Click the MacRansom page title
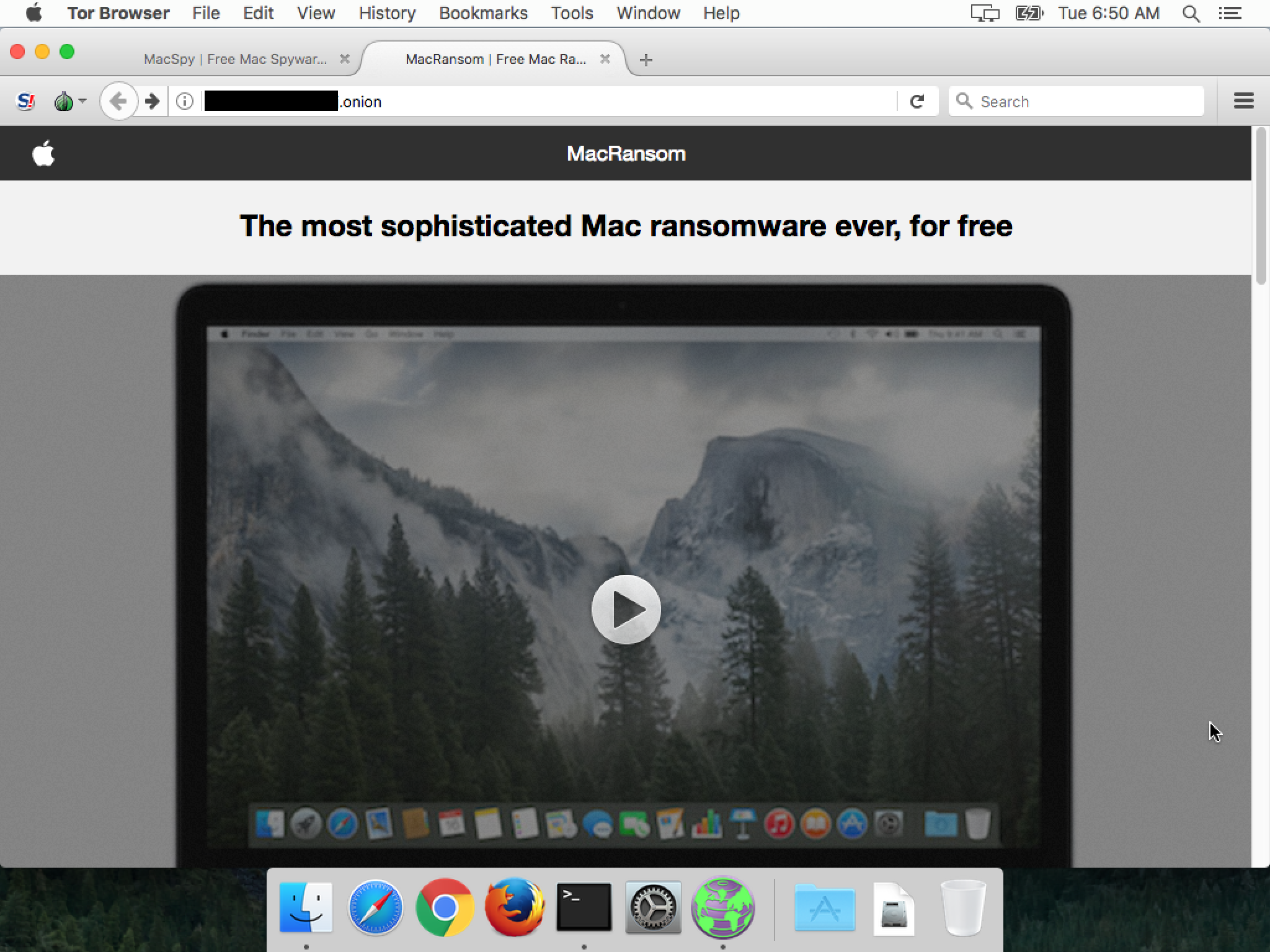Screen dimensions: 1270x952 click(x=626, y=154)
